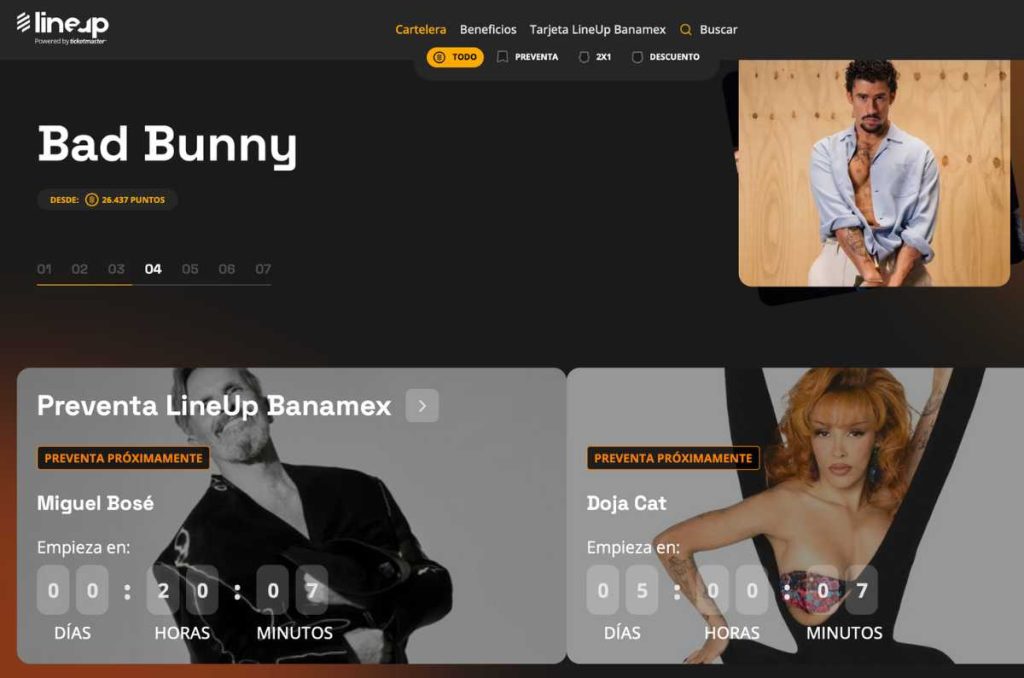1024x678 pixels.
Task: Open the Bad Bunny artist photo
Action: tap(873, 172)
